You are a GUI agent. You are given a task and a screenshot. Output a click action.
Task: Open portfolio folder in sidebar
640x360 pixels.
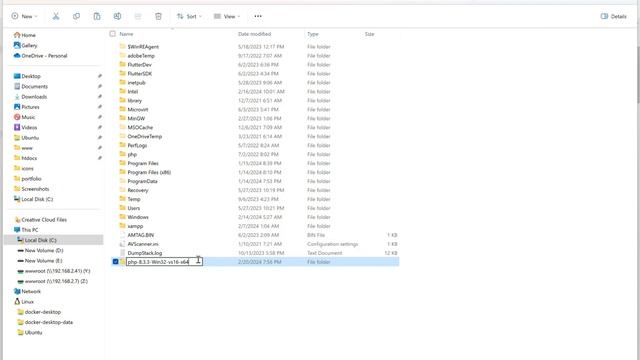pyautogui.click(x=27, y=178)
